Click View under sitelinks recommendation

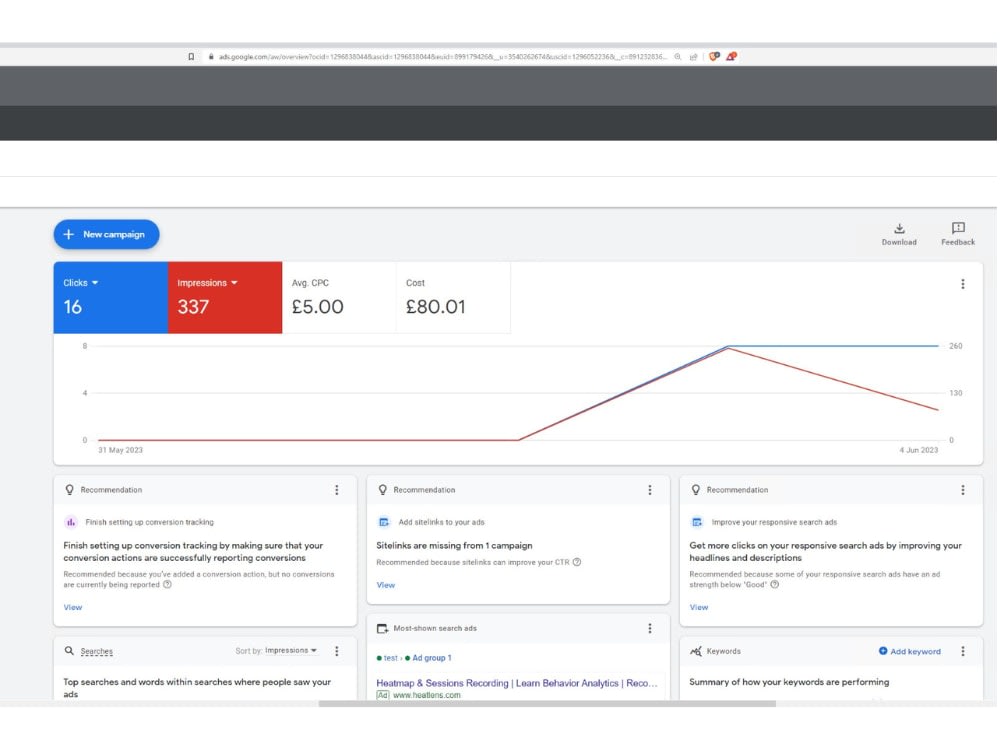pyautogui.click(x=386, y=585)
